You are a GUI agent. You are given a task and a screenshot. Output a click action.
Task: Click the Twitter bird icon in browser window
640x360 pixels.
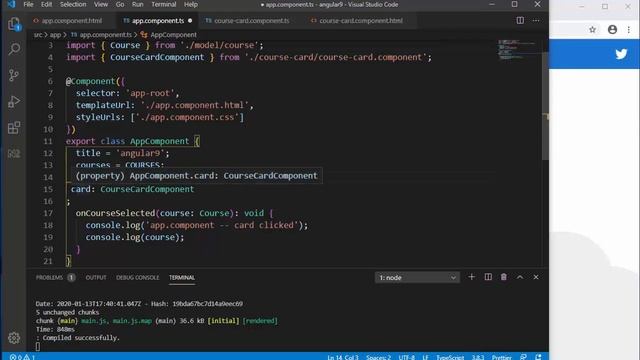pos(621,54)
